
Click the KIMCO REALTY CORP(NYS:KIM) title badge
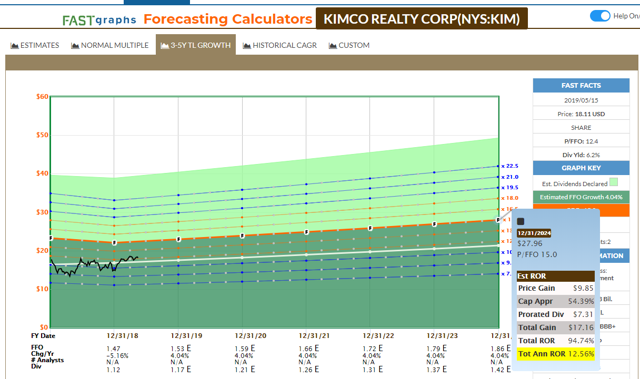pyautogui.click(x=422, y=19)
